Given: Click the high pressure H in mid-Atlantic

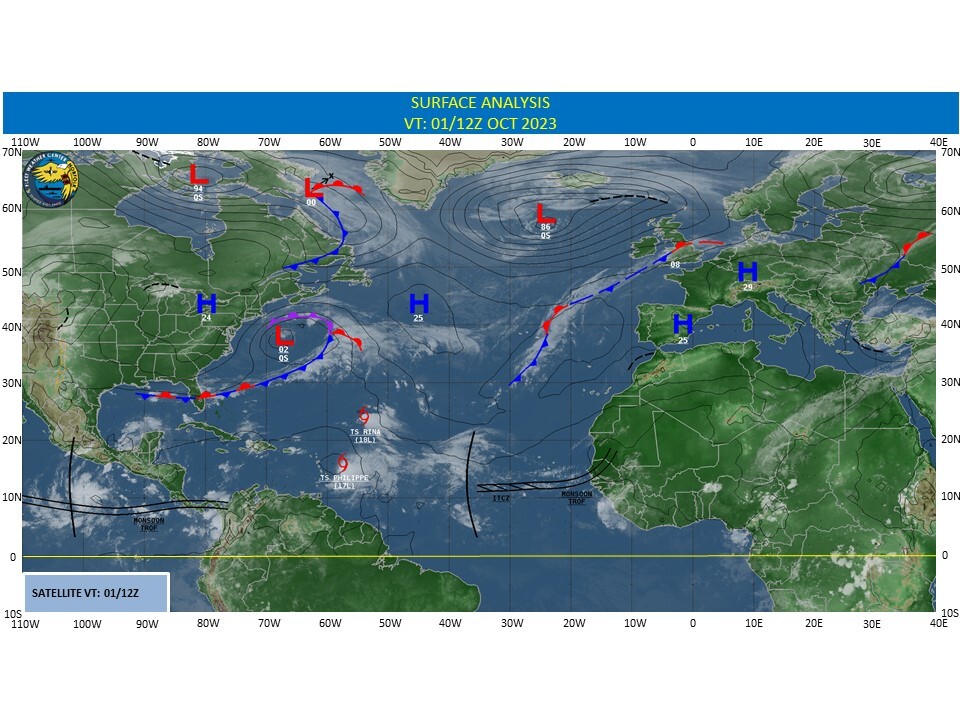Looking at the screenshot, I should pos(419,303).
